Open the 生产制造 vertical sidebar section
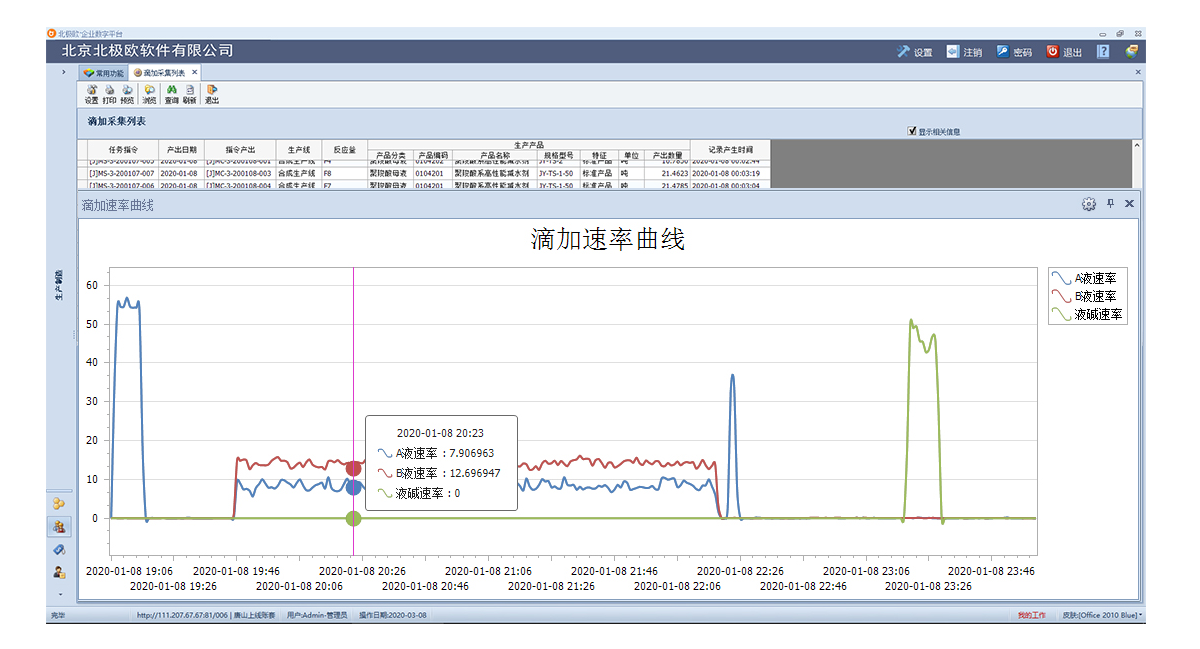 click(x=59, y=285)
